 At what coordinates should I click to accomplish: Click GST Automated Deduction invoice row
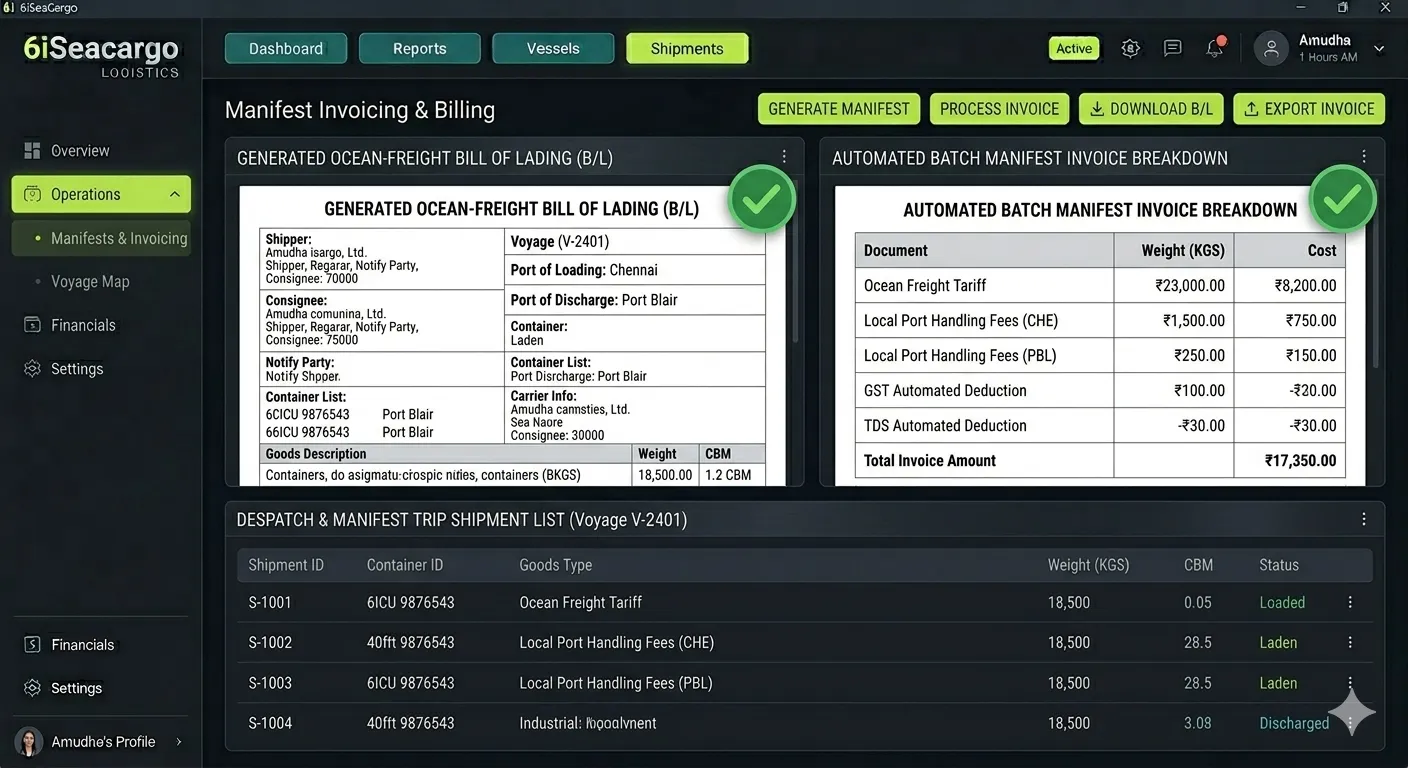click(x=1100, y=390)
